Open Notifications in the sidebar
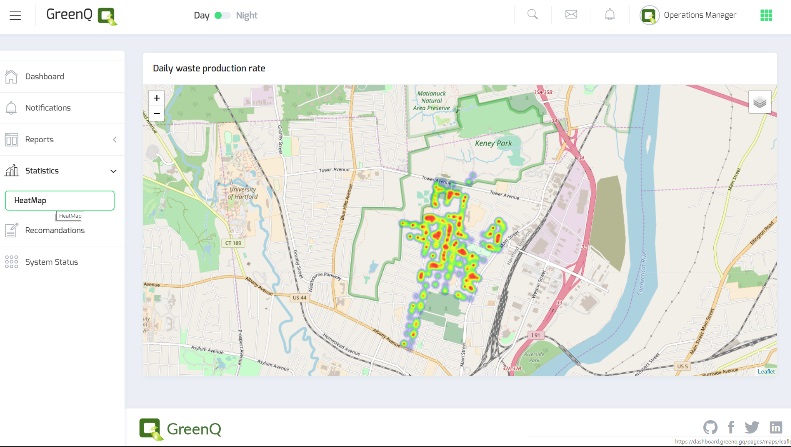791x447 pixels. point(48,108)
